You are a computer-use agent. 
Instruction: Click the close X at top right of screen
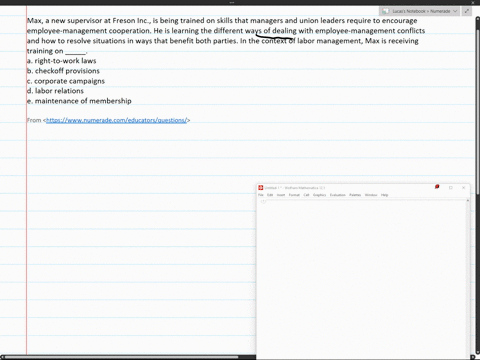tap(473, 2)
